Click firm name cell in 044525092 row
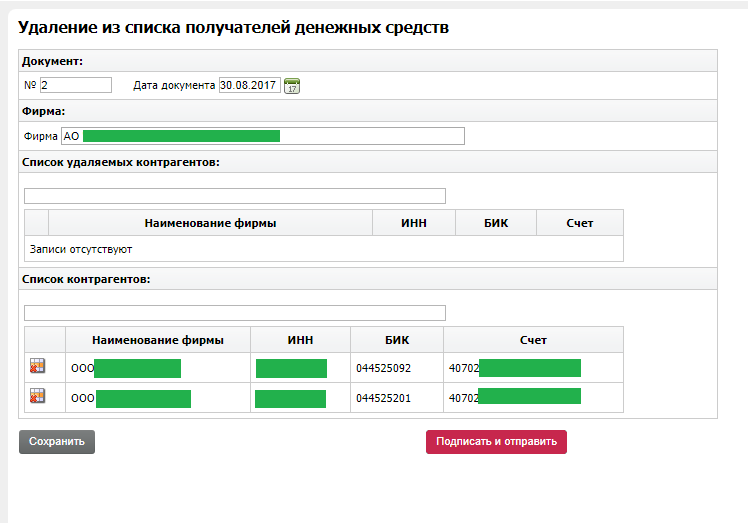 158,368
